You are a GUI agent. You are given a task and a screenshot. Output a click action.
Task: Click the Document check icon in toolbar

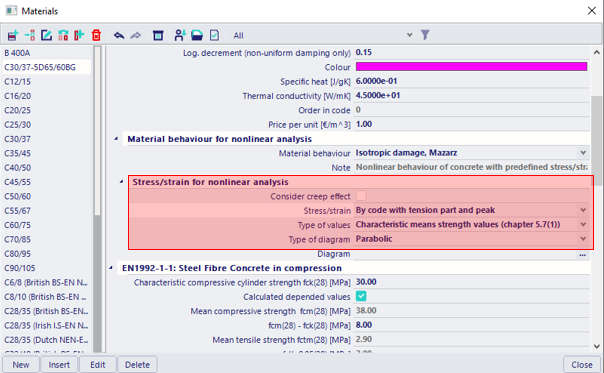coord(214,35)
